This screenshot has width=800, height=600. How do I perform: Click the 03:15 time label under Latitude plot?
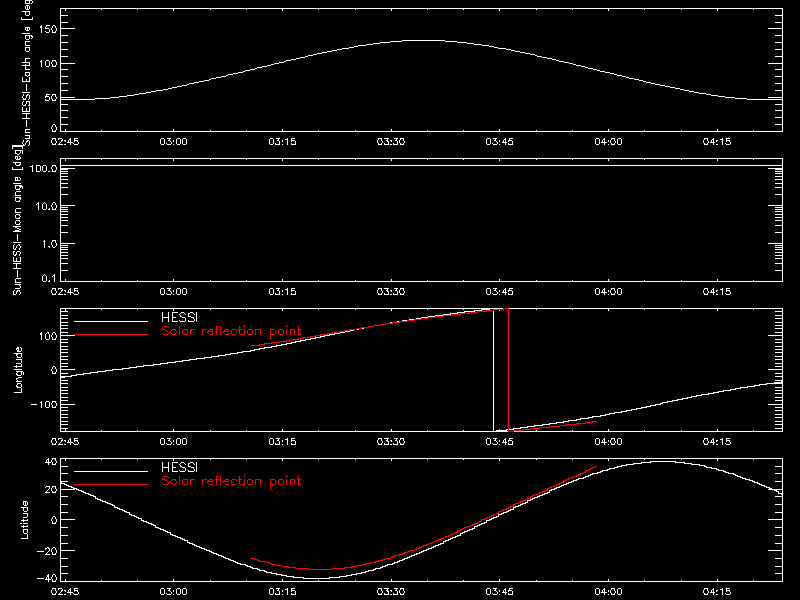click(x=282, y=592)
